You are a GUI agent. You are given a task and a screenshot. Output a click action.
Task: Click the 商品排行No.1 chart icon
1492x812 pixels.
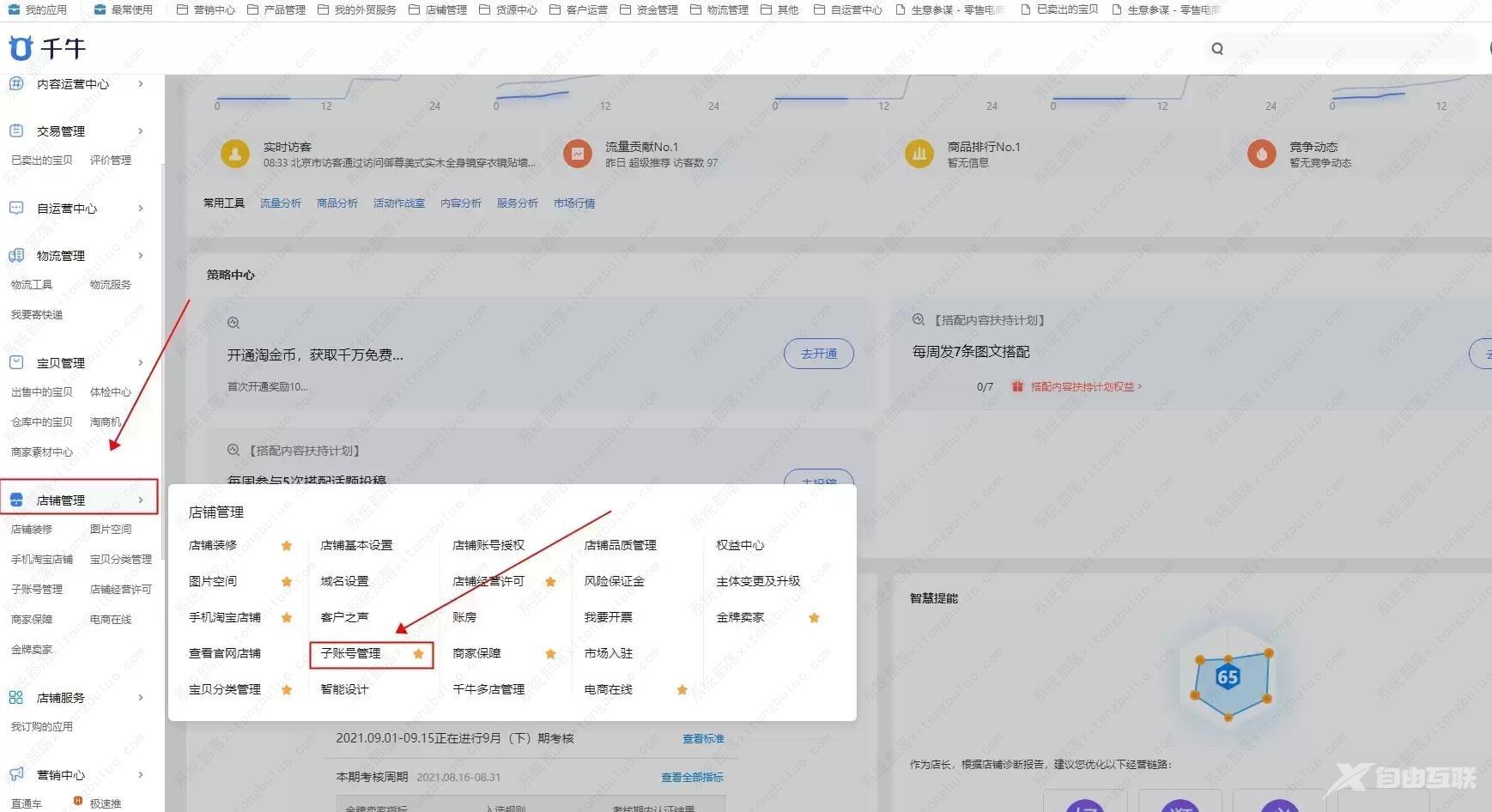[x=919, y=153]
